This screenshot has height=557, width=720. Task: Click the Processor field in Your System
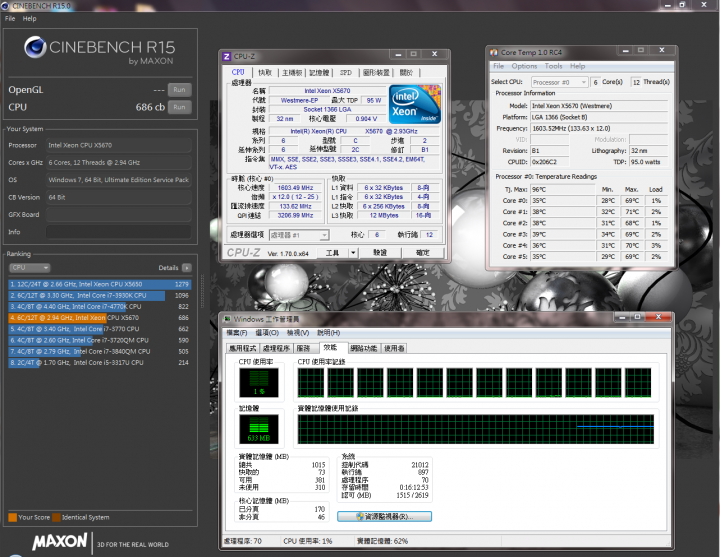point(118,145)
